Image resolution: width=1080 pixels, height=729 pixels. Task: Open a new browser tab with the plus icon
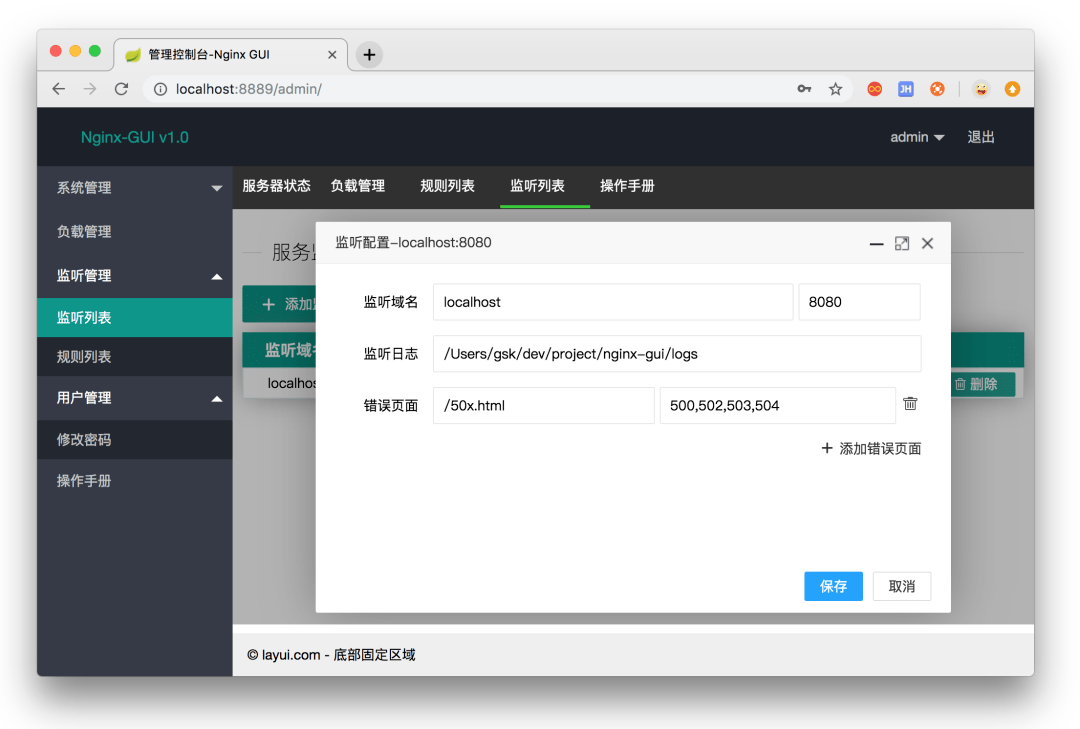click(369, 54)
